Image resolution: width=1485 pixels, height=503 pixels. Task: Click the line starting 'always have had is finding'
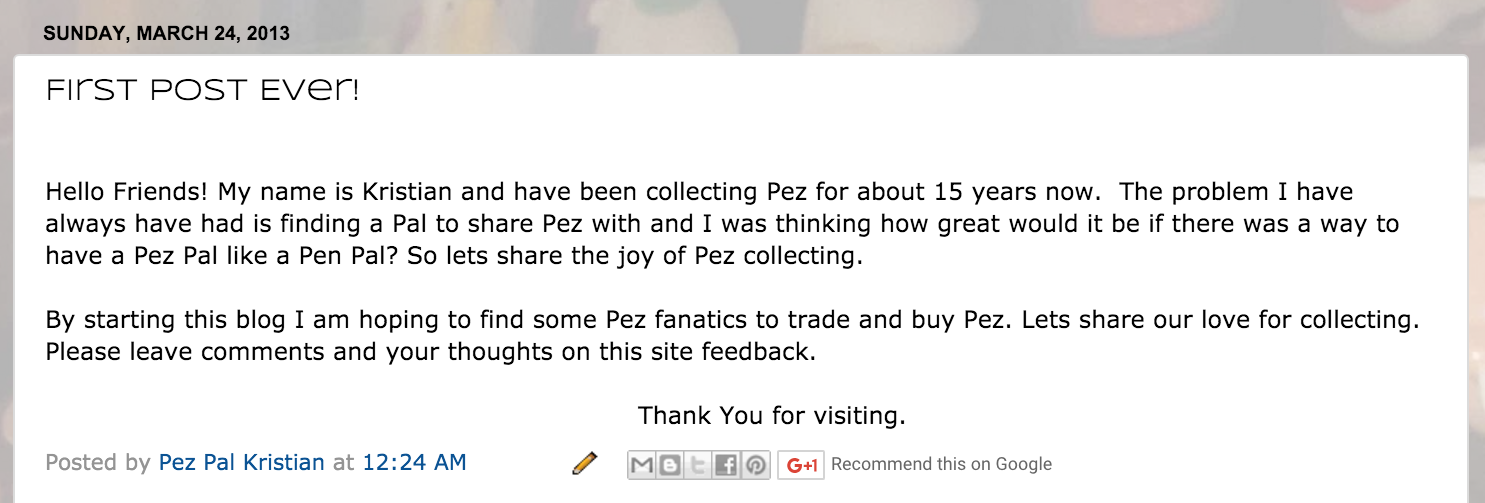point(721,224)
